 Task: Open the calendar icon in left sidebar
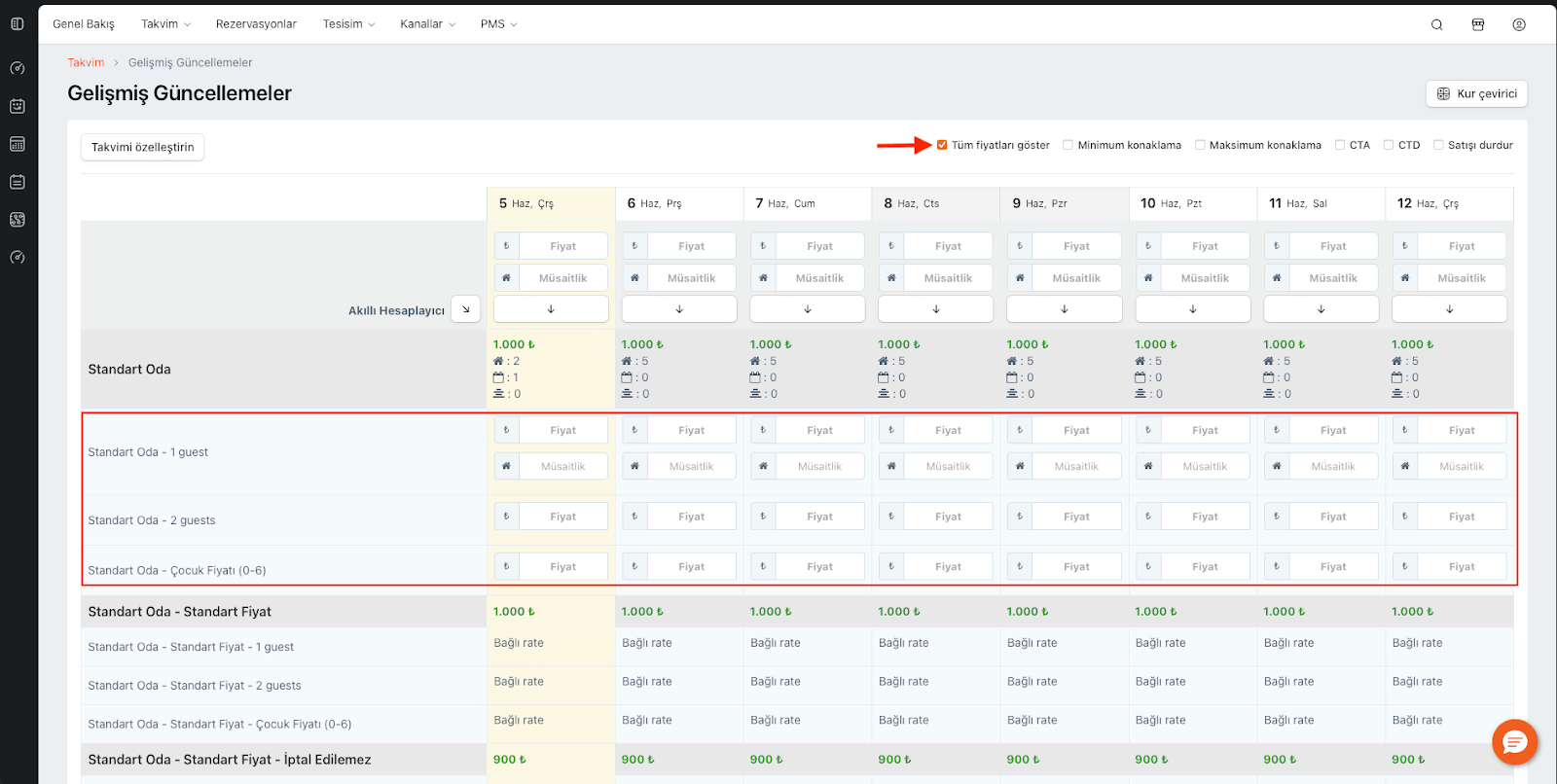(x=18, y=106)
